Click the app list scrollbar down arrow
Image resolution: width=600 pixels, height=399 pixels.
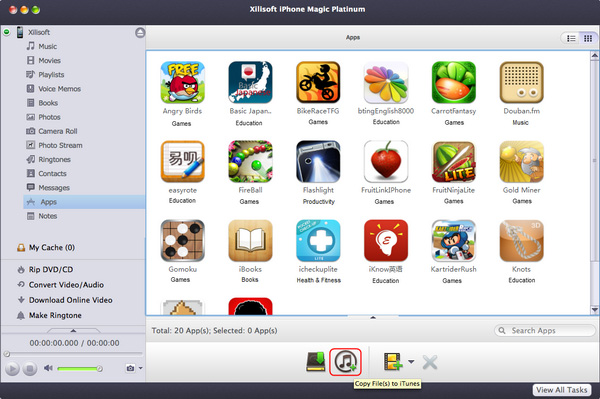(594, 310)
